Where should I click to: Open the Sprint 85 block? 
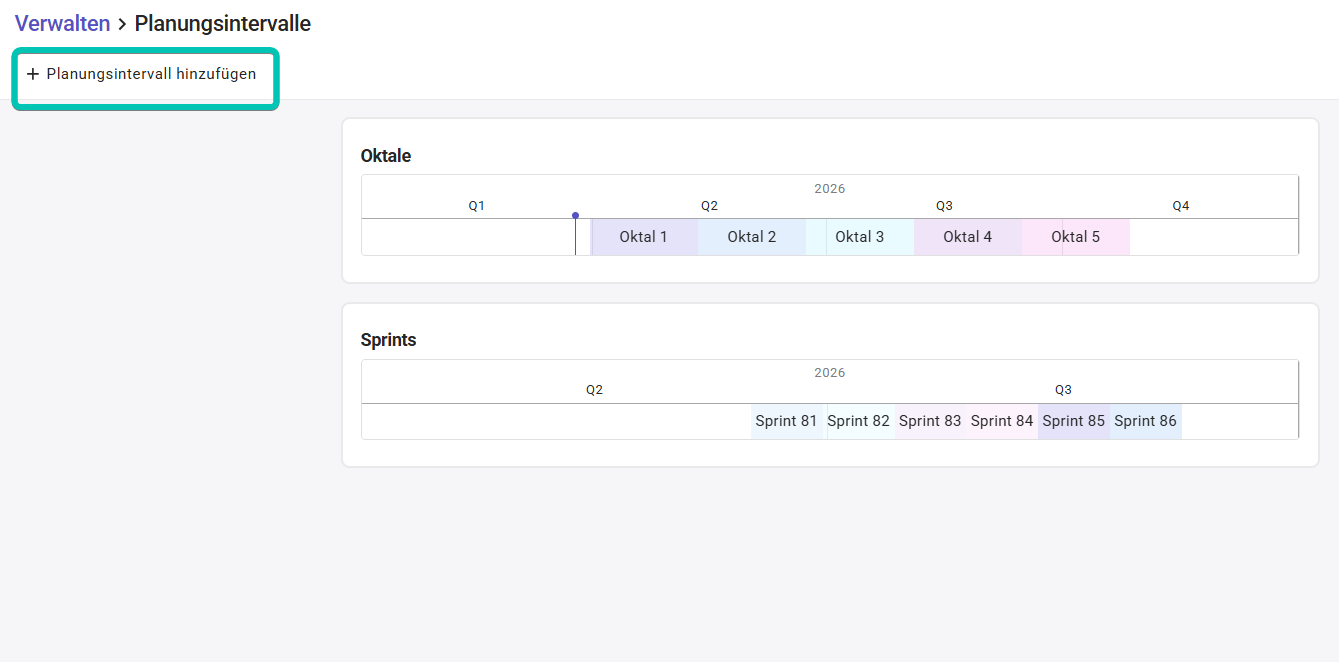pos(1073,421)
